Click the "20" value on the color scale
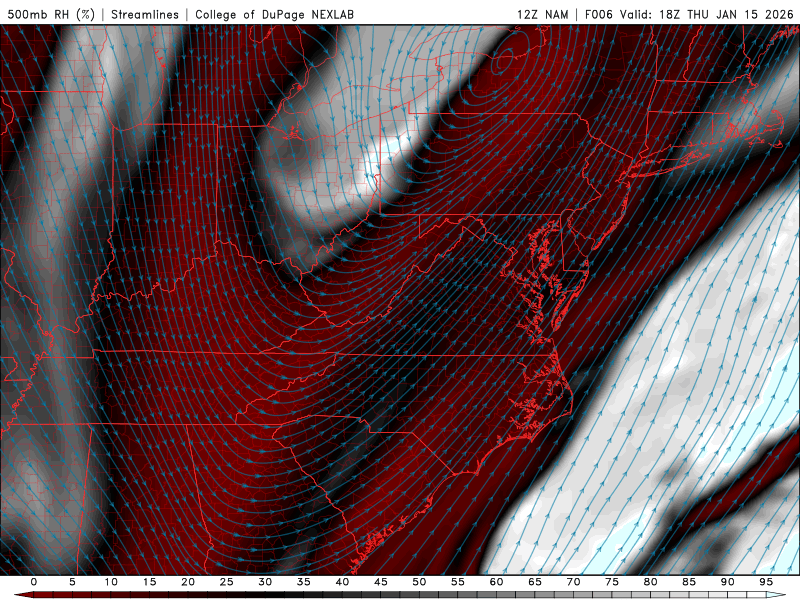 [x=188, y=582]
